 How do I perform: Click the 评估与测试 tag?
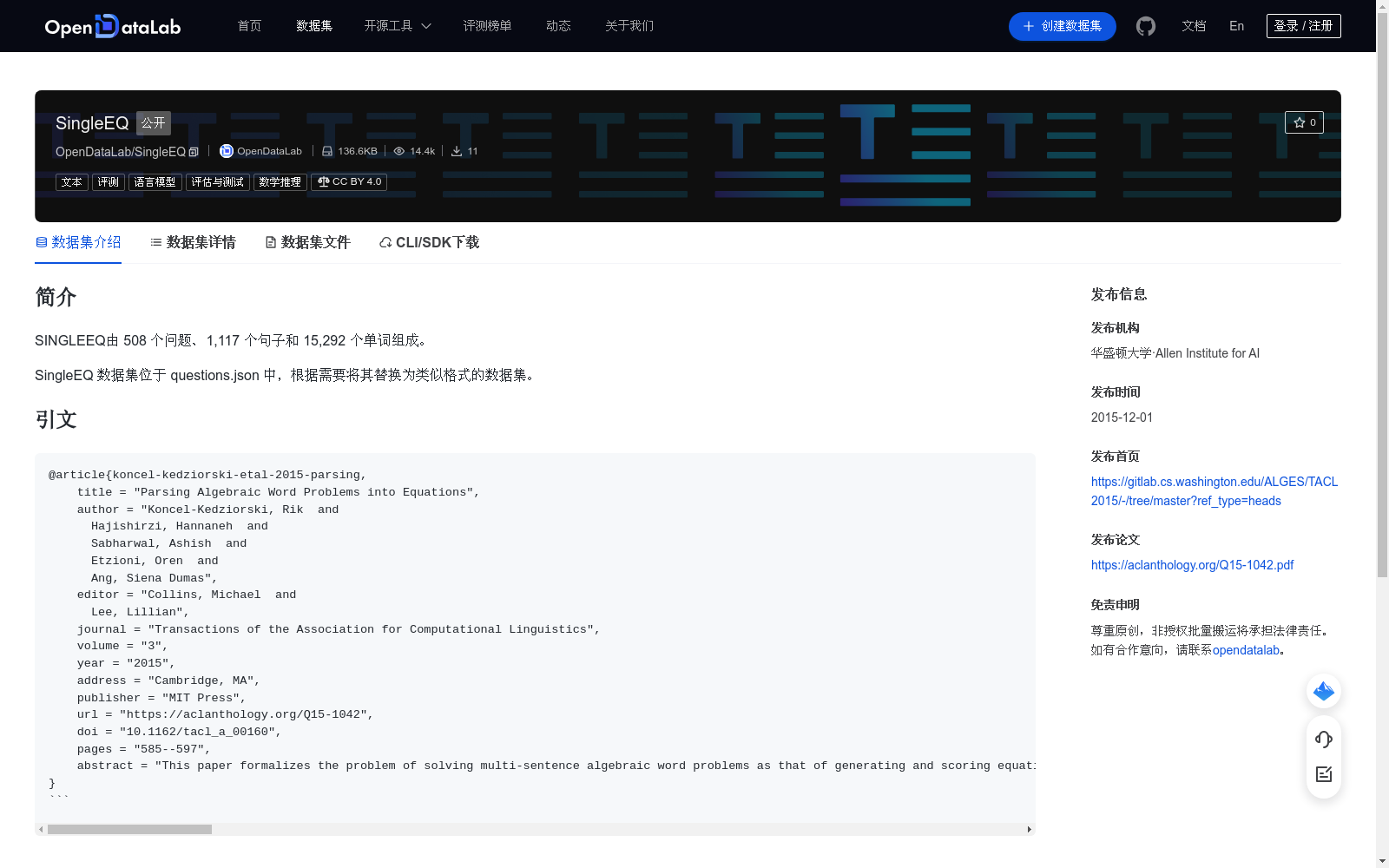[218, 182]
